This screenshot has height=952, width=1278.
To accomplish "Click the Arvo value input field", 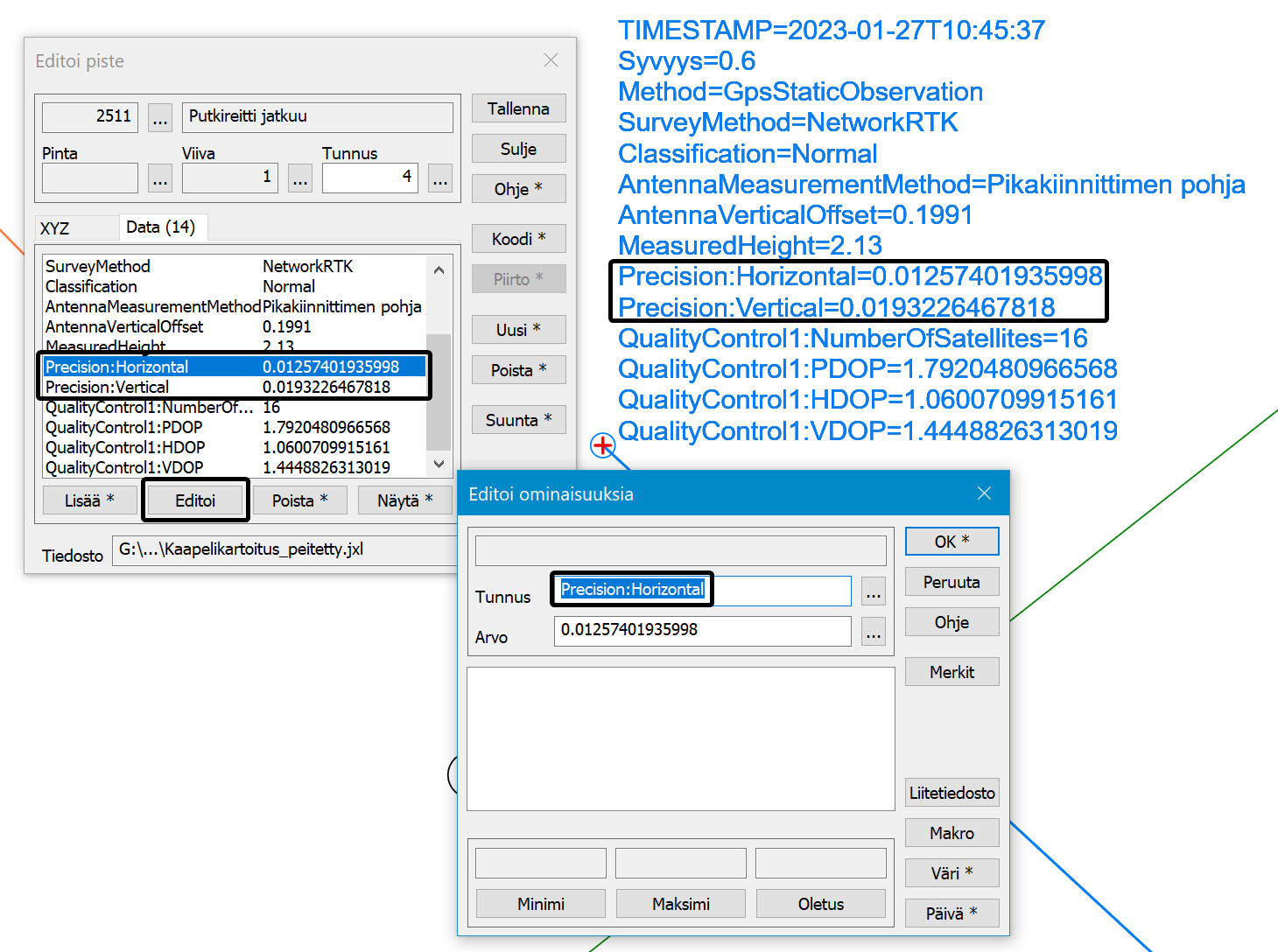I will click(x=702, y=630).
